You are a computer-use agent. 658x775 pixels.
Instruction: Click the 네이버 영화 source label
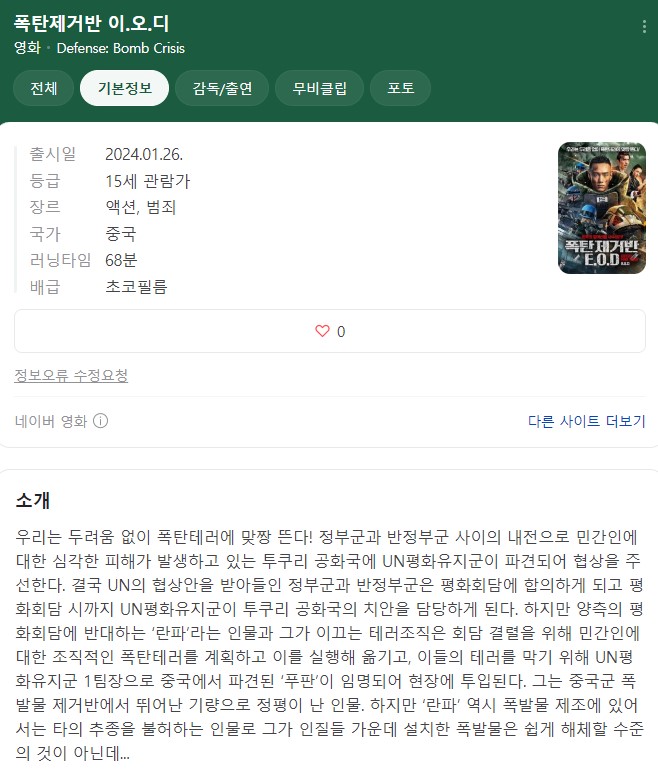point(51,421)
